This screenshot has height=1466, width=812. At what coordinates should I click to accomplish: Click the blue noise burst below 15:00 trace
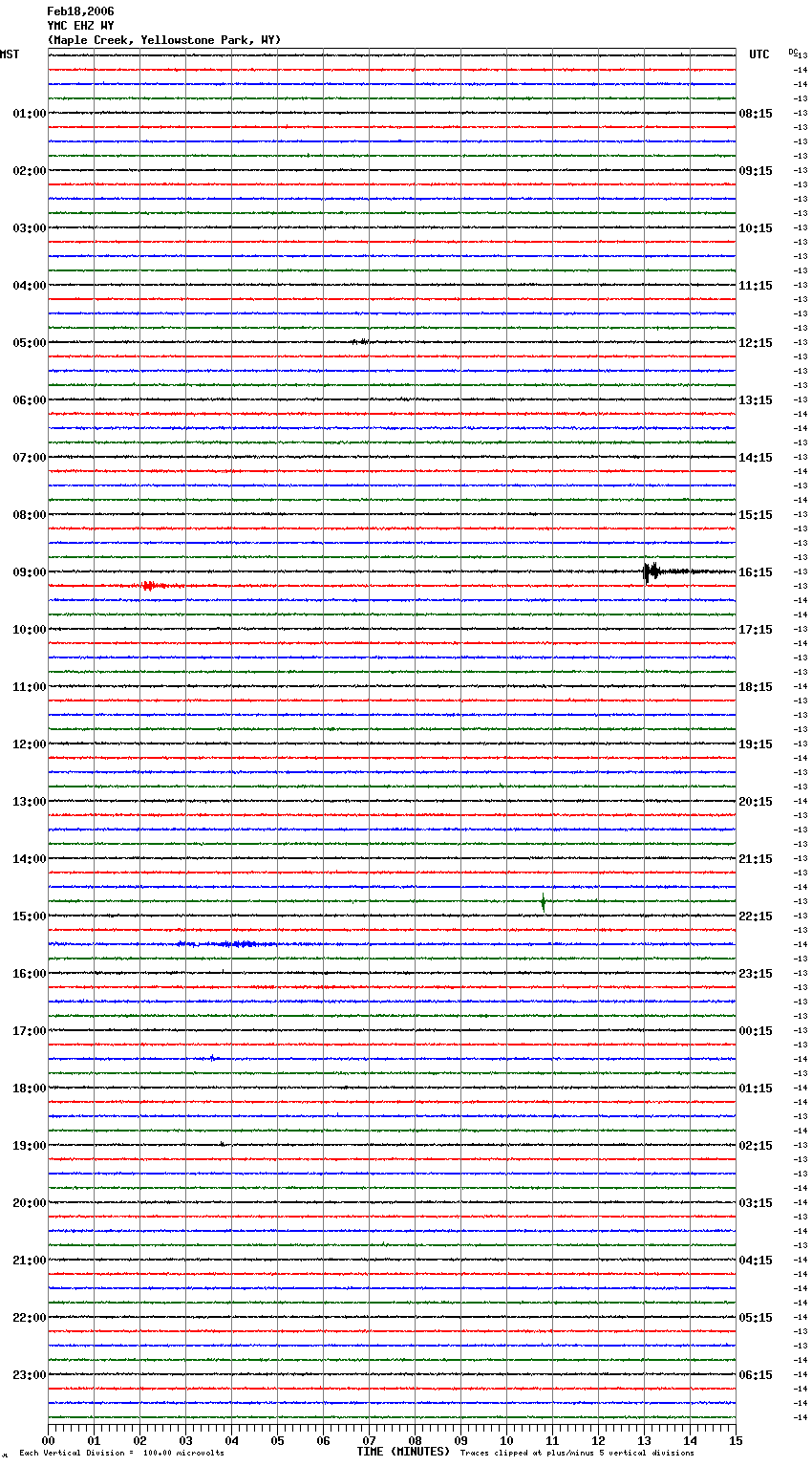pyautogui.click(x=229, y=944)
